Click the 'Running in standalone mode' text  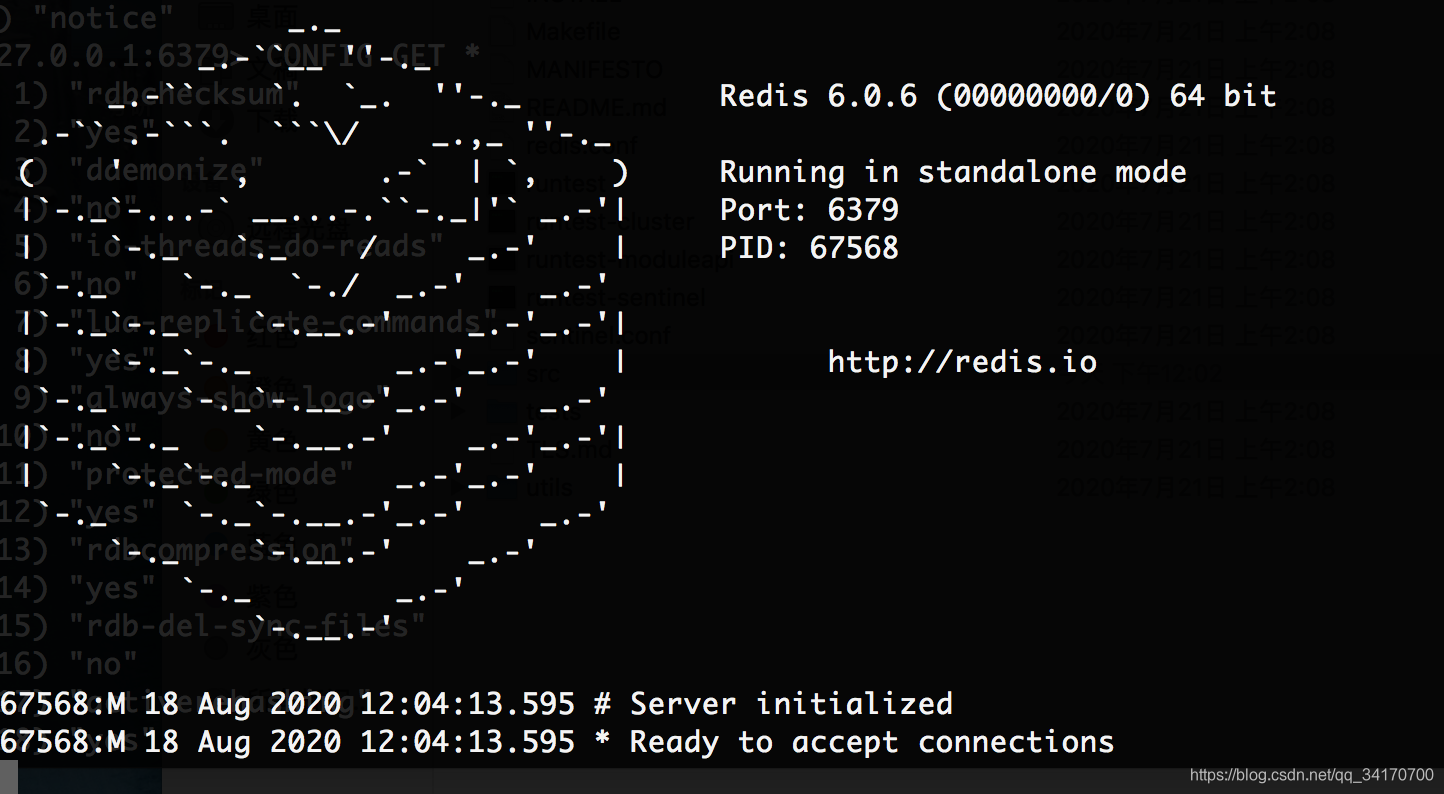tap(953, 173)
